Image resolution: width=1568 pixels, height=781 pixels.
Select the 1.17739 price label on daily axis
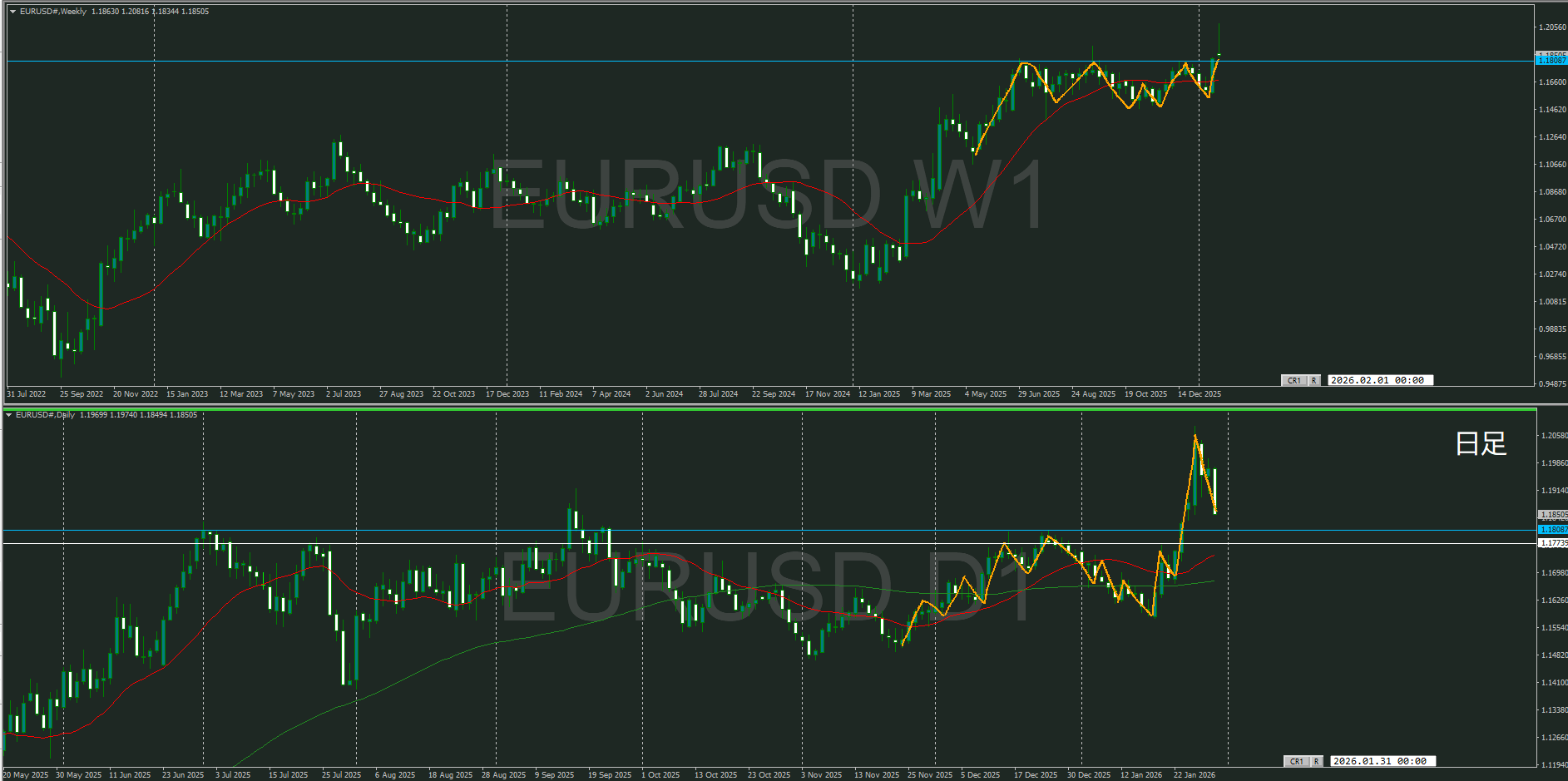point(1553,543)
